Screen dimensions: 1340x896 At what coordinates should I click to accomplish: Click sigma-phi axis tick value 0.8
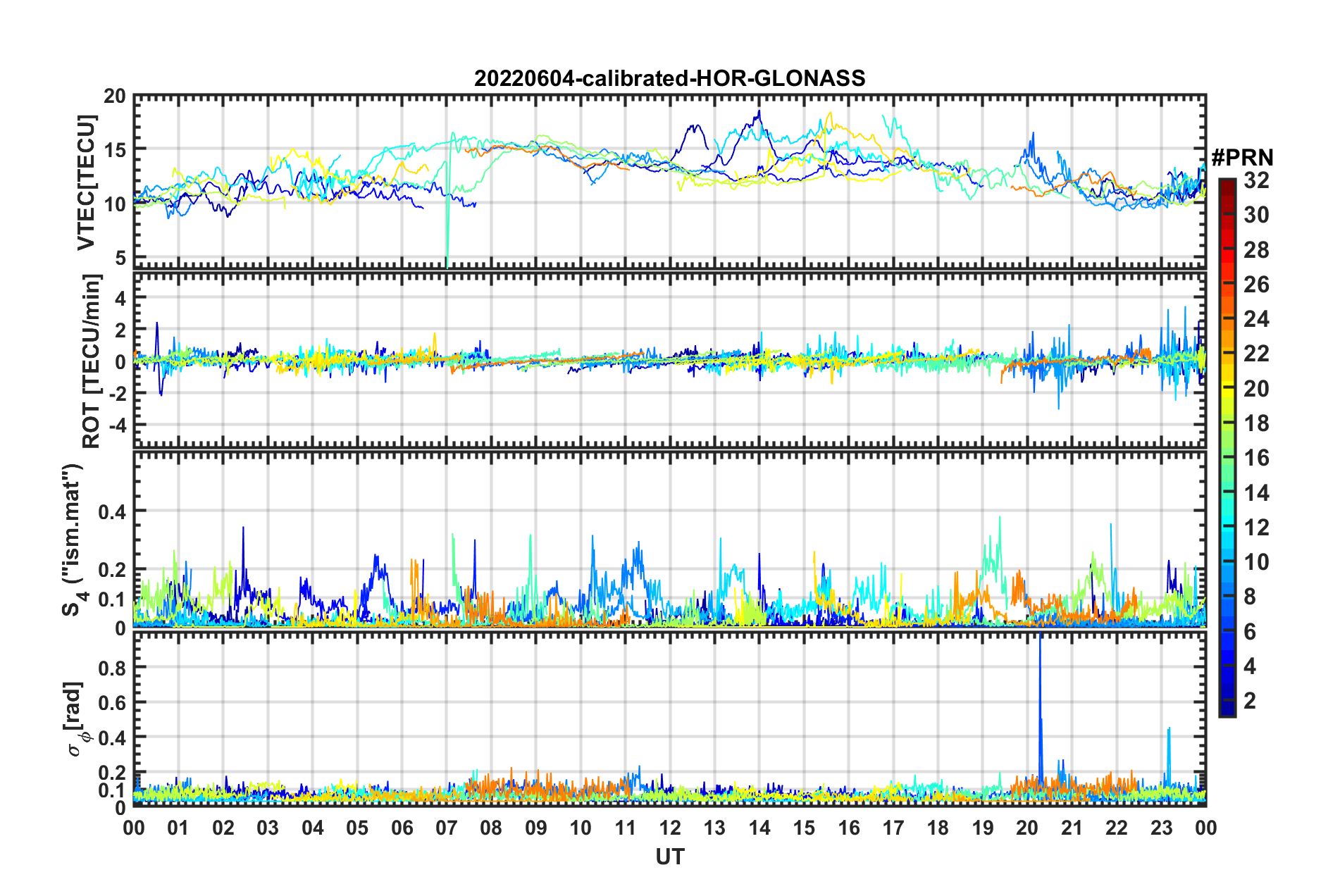click(113, 667)
